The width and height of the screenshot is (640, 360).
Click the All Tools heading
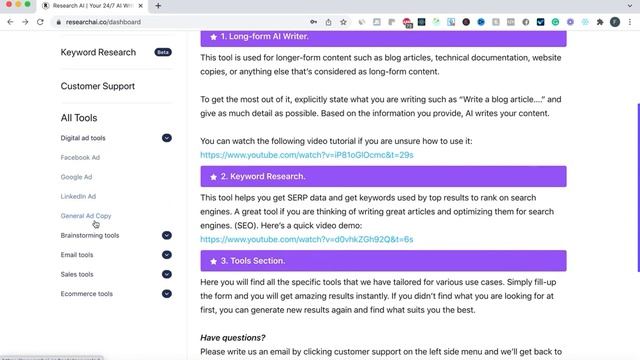[79, 118]
